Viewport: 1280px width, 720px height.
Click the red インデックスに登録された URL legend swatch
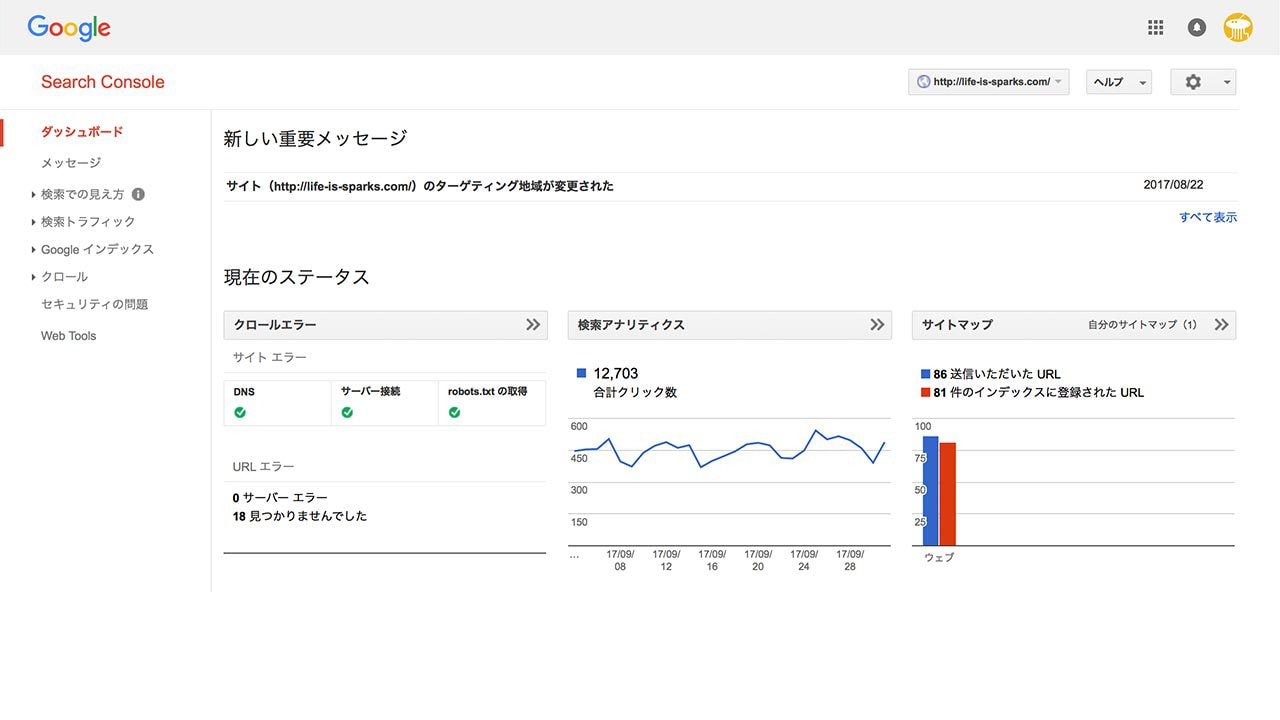[926, 393]
